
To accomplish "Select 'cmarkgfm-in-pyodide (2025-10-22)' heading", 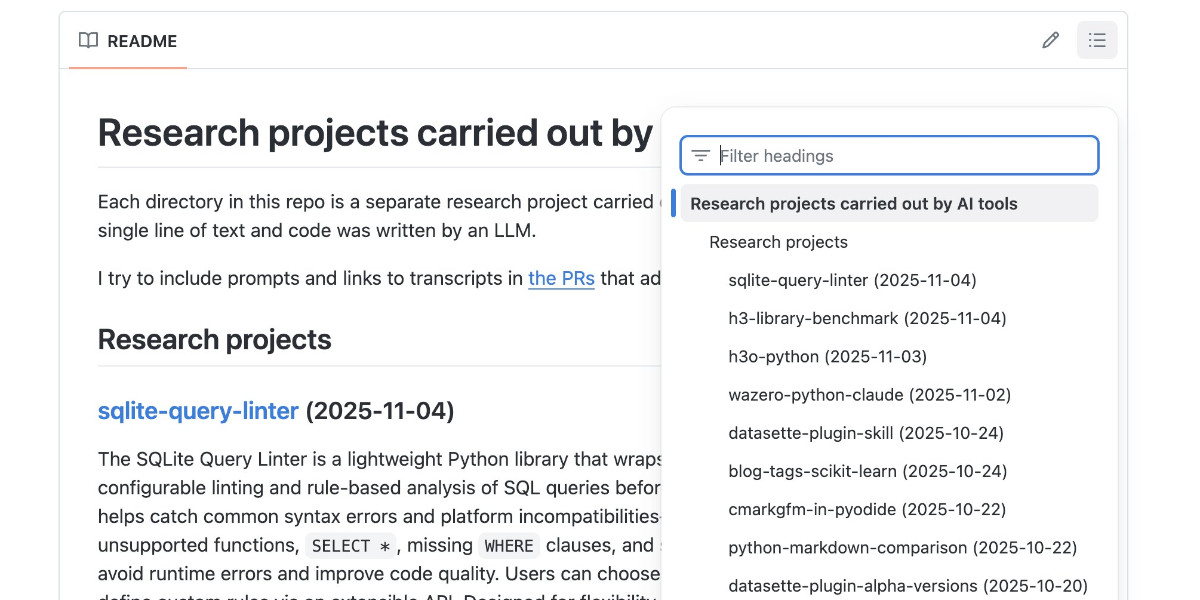I will (866, 509).
